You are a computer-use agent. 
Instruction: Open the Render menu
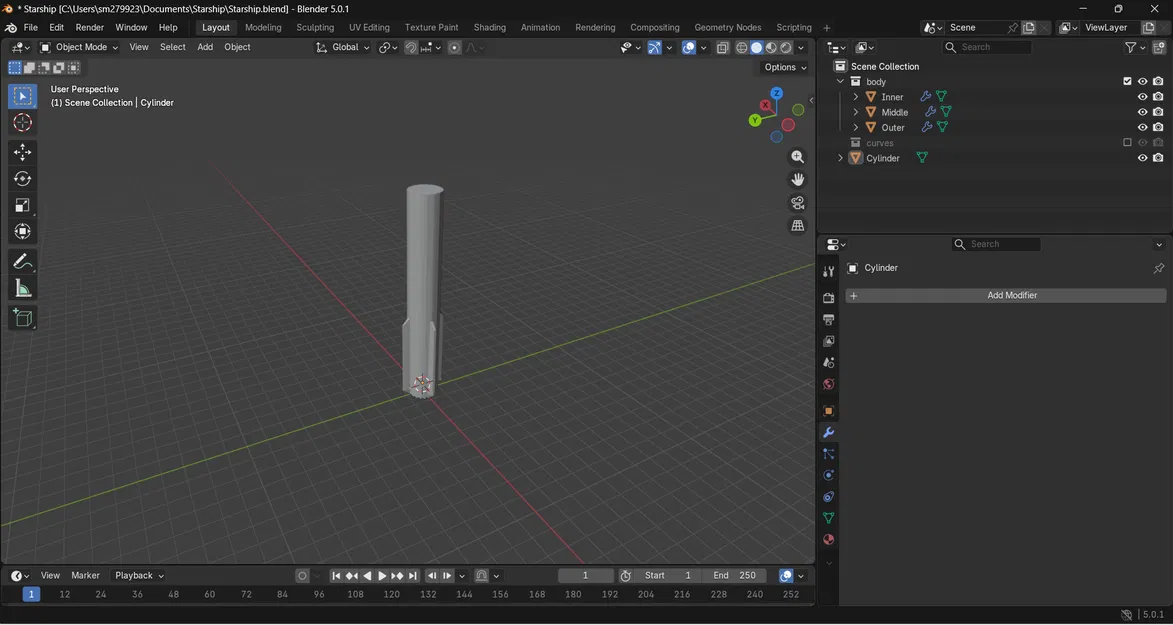pyautogui.click(x=90, y=27)
